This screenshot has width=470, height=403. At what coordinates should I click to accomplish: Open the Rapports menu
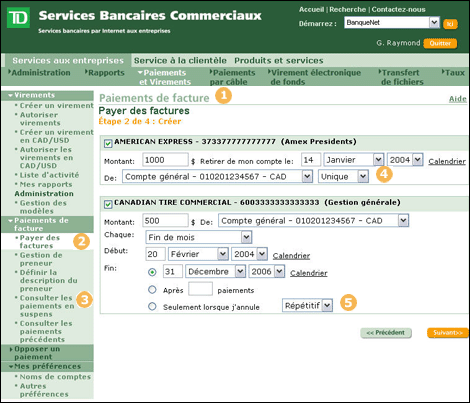[105, 73]
